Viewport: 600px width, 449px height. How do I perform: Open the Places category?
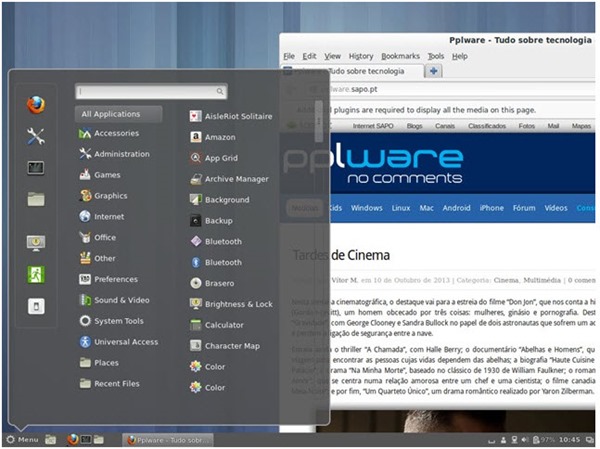99,362
